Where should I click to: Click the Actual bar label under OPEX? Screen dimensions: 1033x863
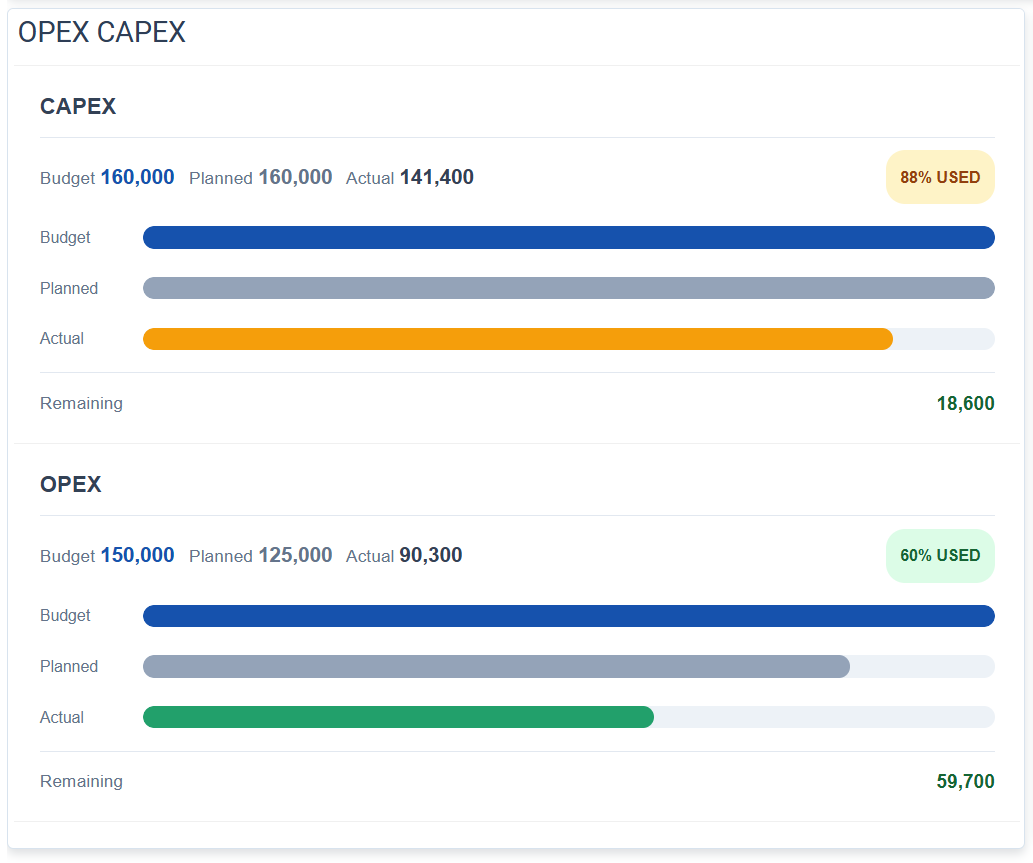[x=62, y=717]
